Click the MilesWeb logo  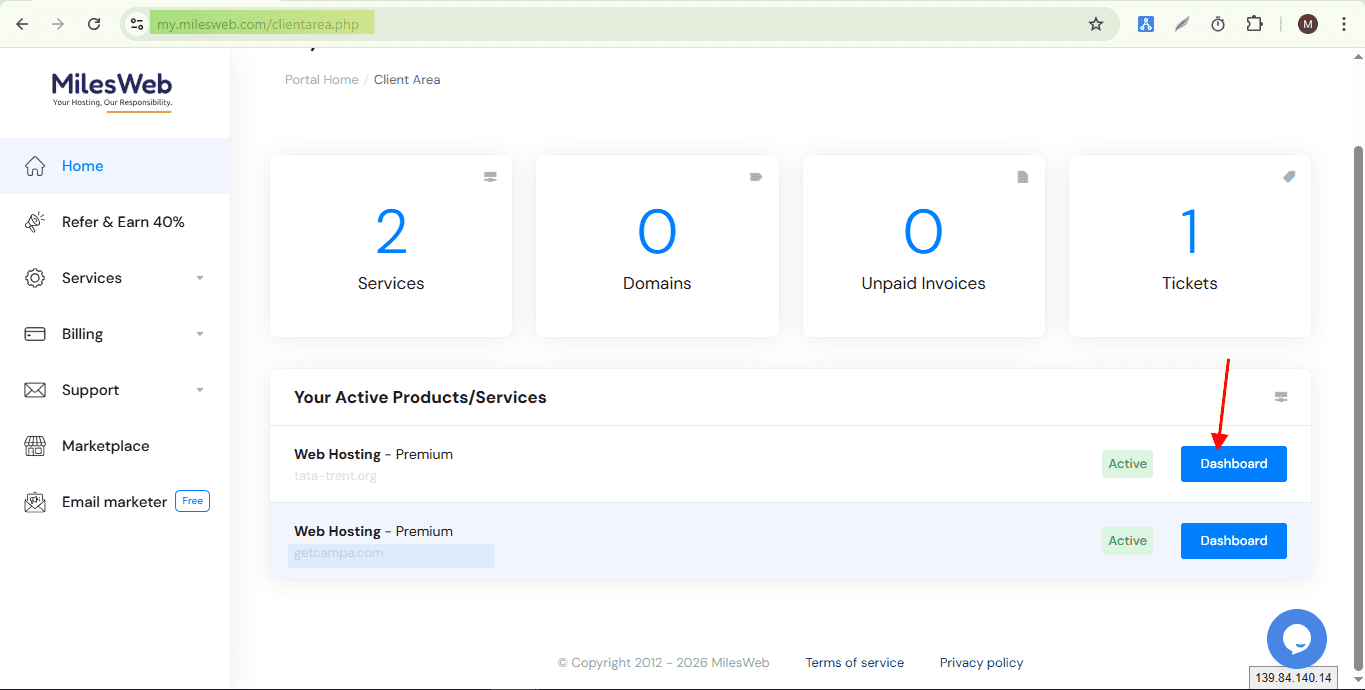(112, 90)
